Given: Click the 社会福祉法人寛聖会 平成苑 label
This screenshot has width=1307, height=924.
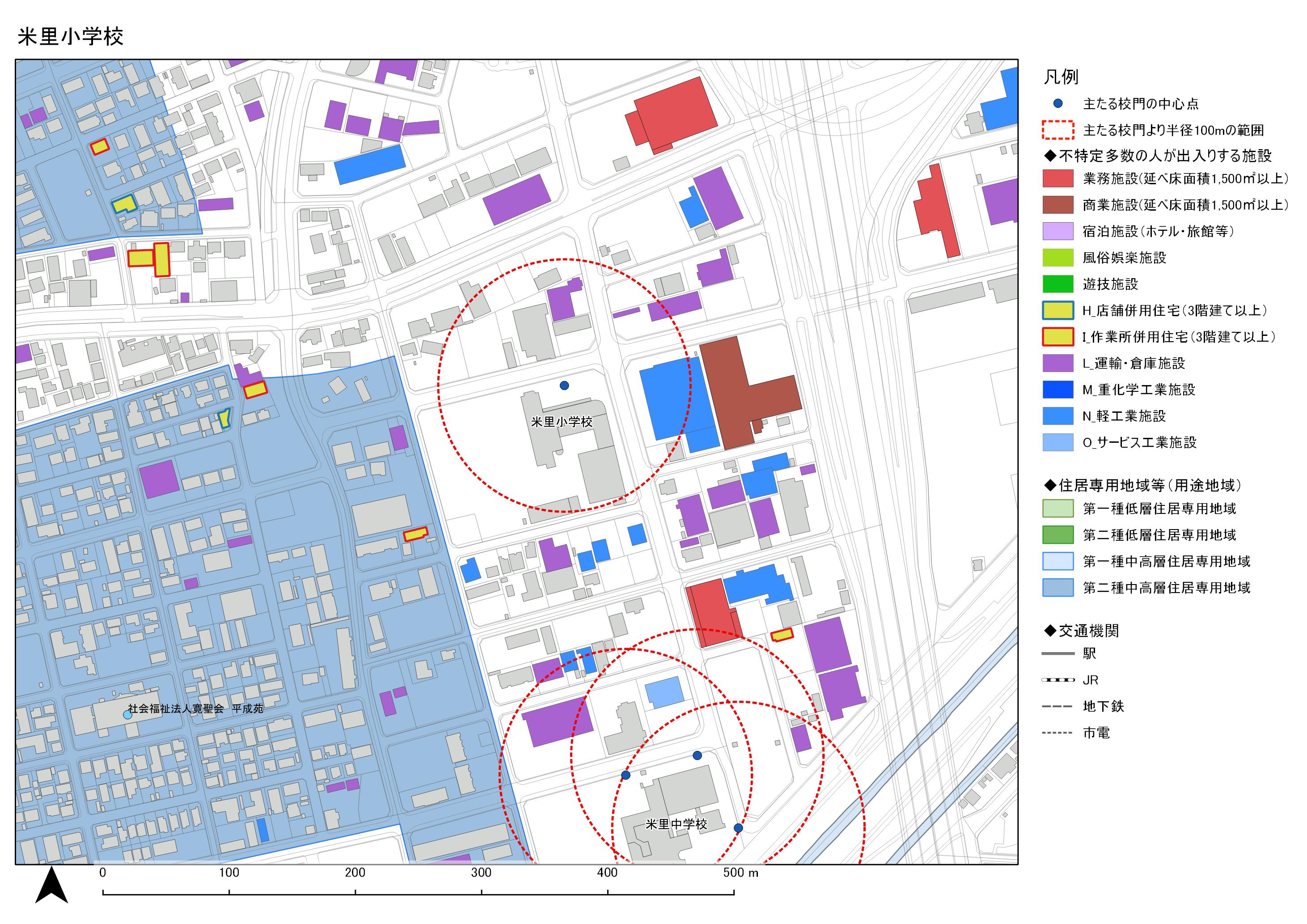Looking at the screenshot, I should (x=196, y=709).
